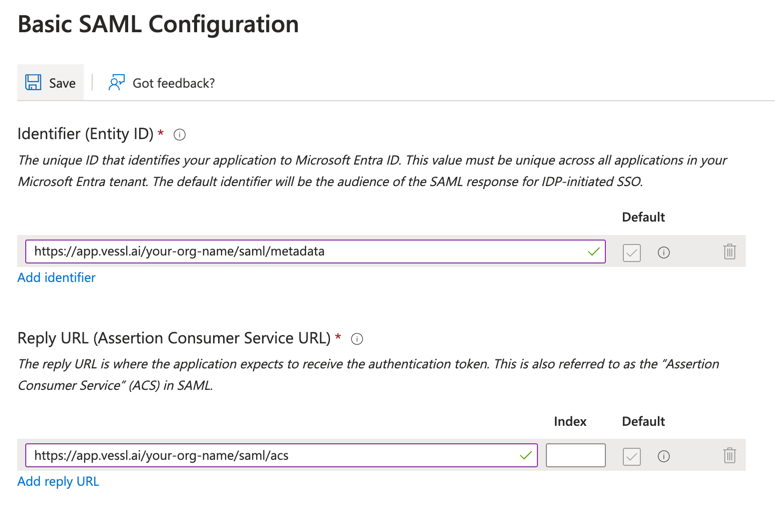Click info icon next to reply URL Default checkbox

(x=664, y=456)
